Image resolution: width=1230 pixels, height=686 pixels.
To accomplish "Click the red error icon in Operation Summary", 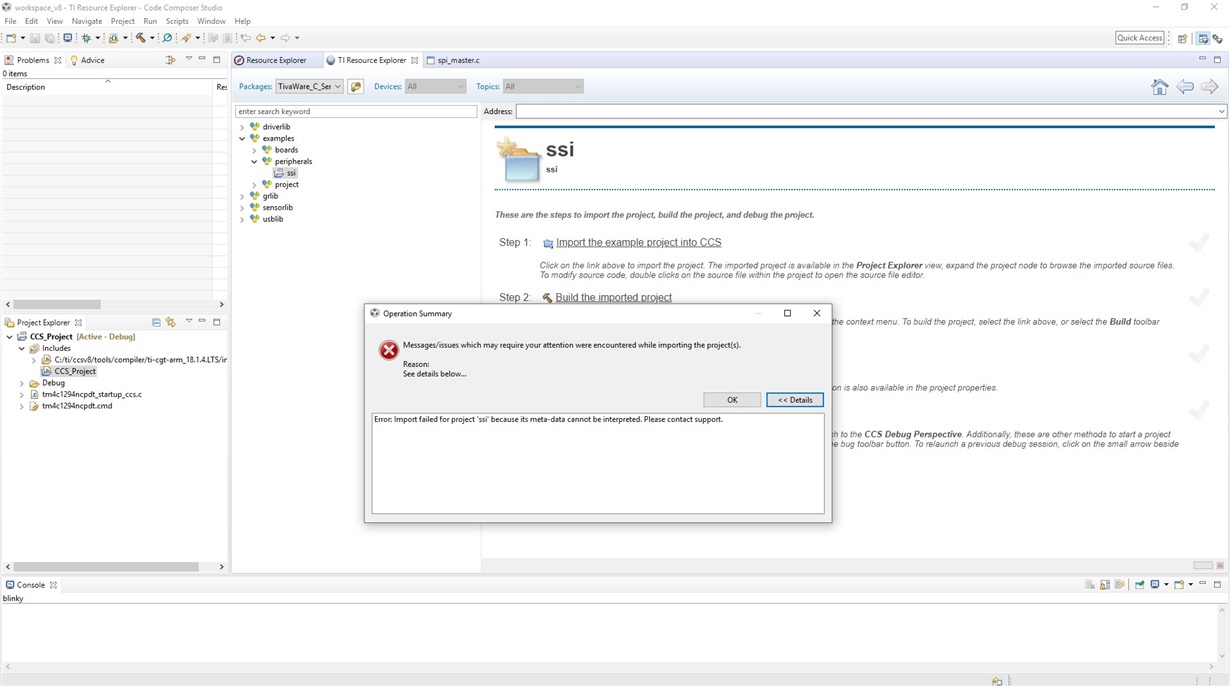I will coord(389,350).
